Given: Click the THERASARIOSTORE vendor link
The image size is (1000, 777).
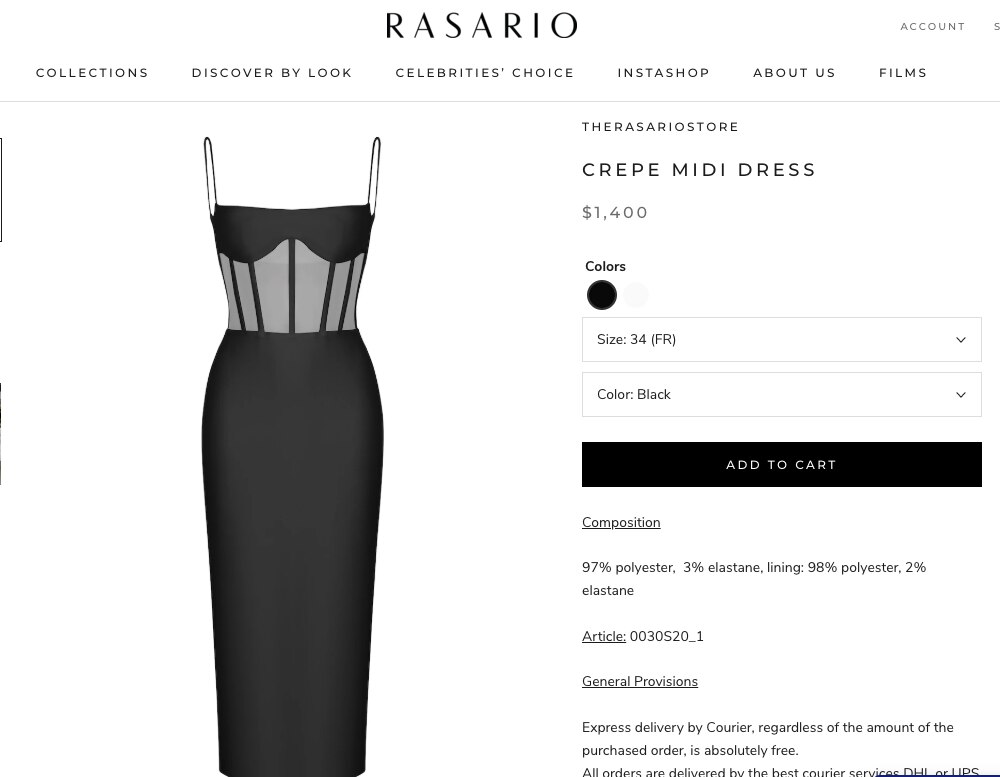Looking at the screenshot, I should click(660, 127).
